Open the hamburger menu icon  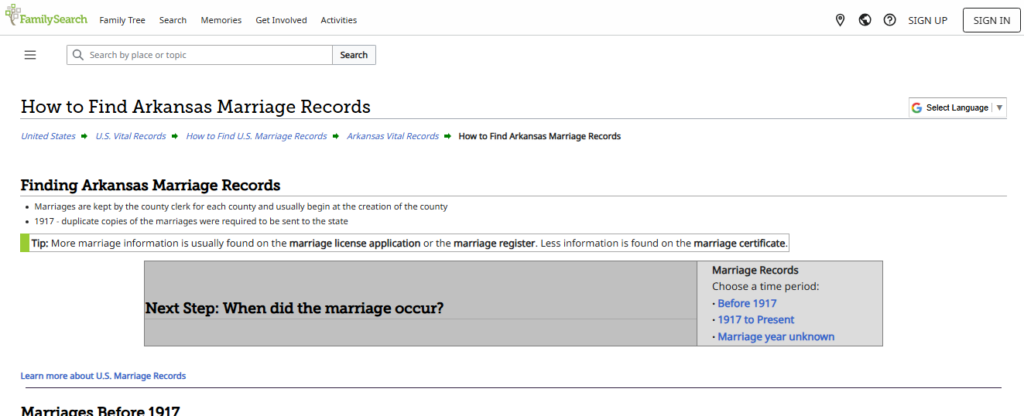30,55
